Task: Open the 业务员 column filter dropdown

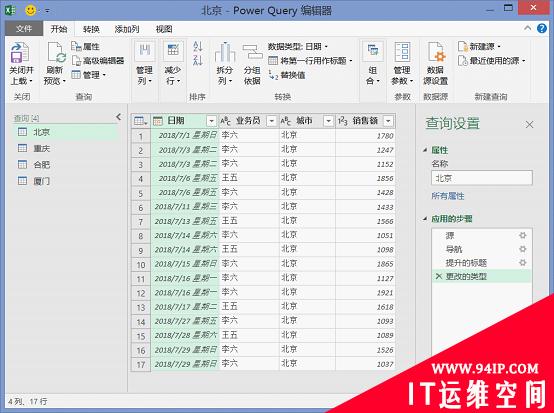Action: tap(271, 121)
